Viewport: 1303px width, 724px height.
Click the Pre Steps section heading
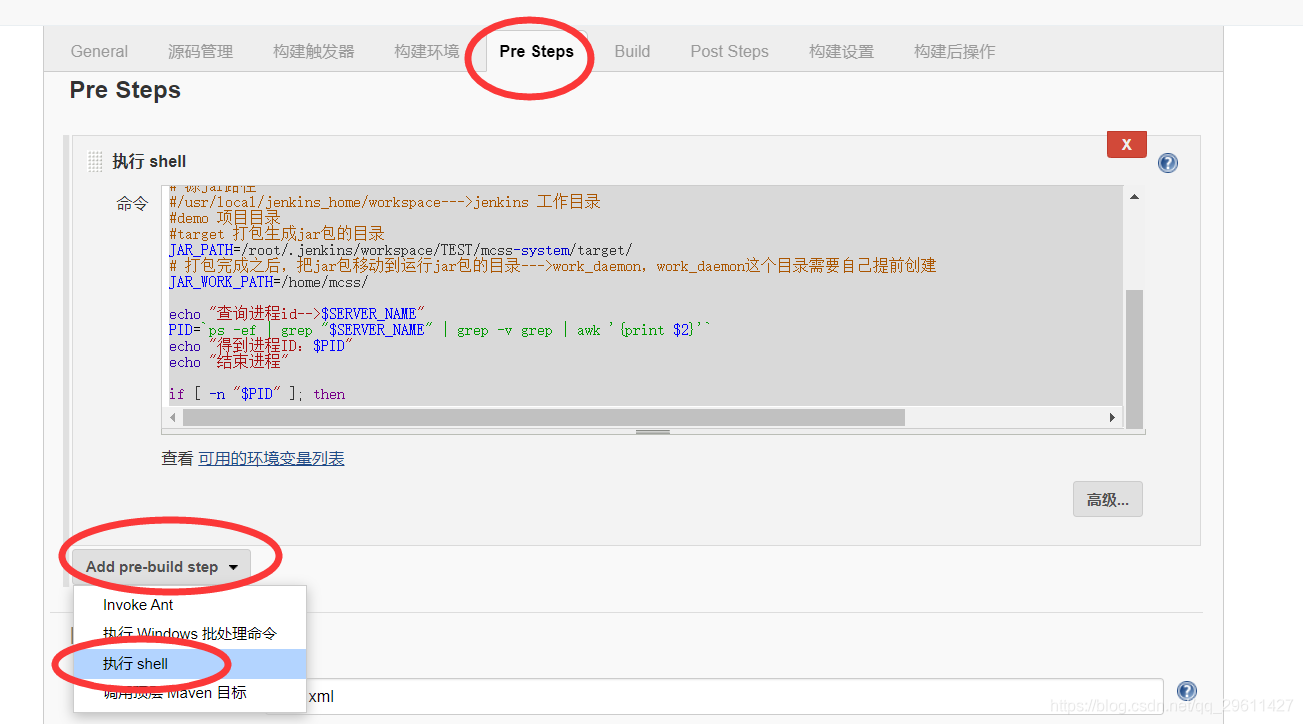[125, 90]
